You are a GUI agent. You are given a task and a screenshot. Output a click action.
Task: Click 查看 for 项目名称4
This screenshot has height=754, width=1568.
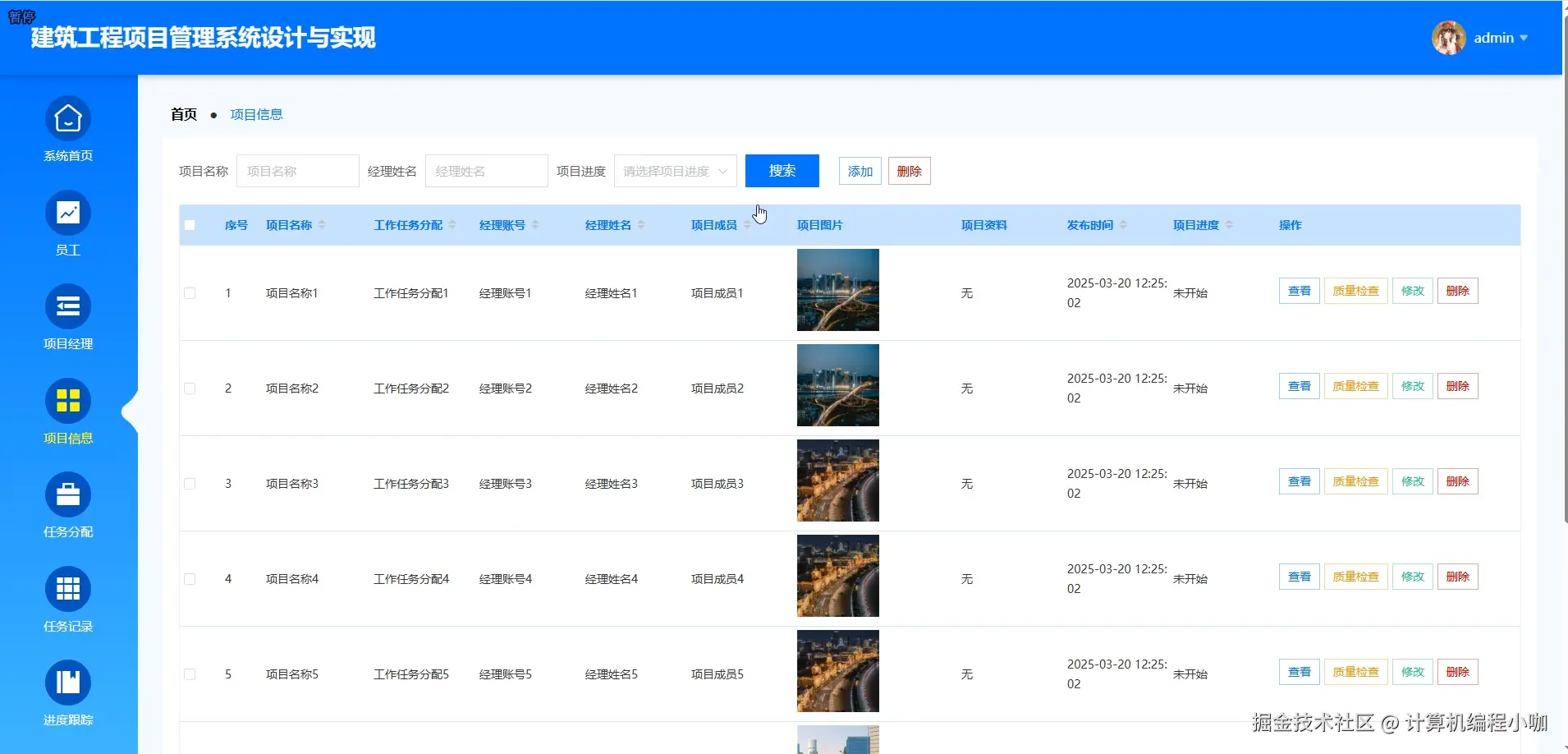pos(1300,577)
